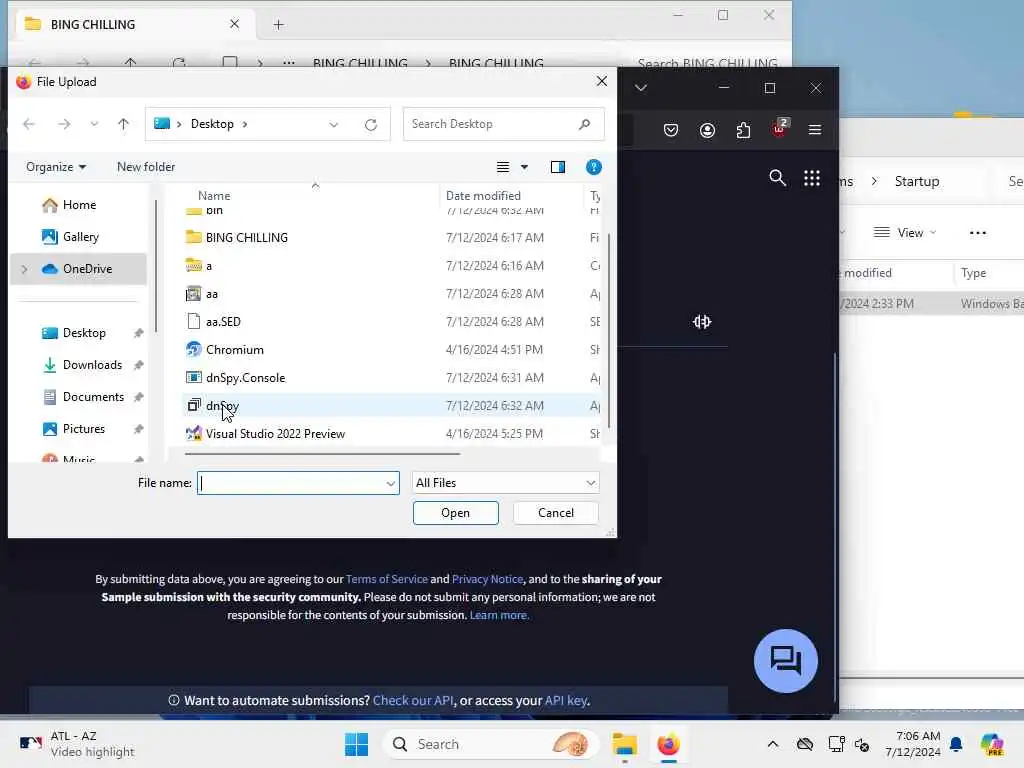Open the webpage apps grid icon
The width and height of the screenshot is (1024, 768).
[x=812, y=178]
